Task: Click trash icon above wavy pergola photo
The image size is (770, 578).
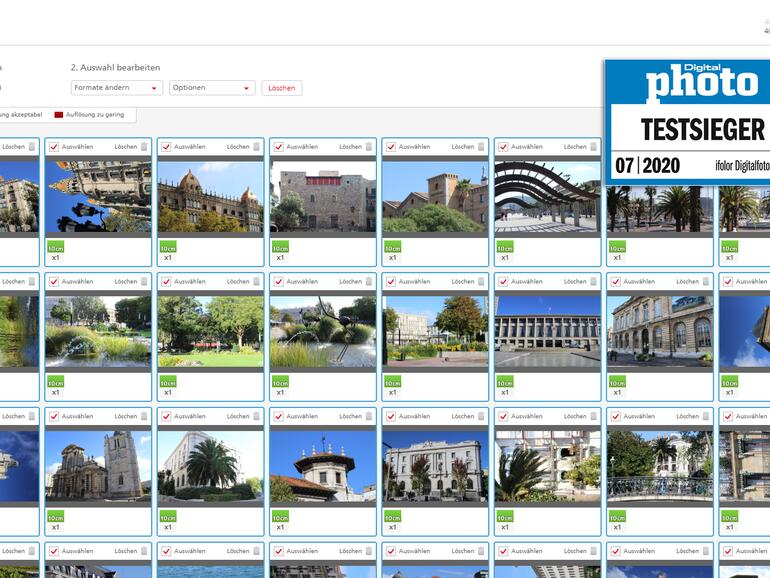Action: point(592,147)
